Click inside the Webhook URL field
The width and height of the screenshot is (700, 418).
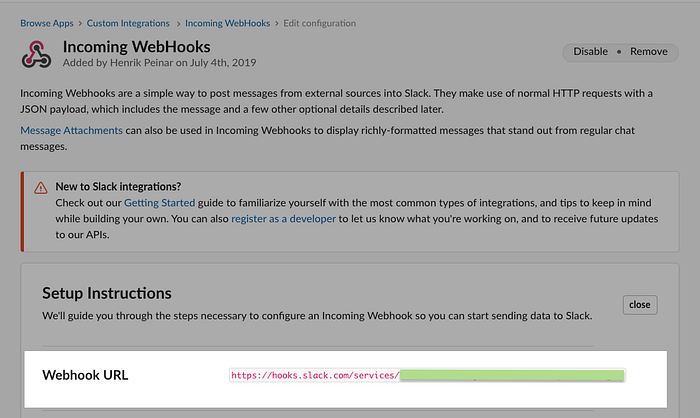427,375
